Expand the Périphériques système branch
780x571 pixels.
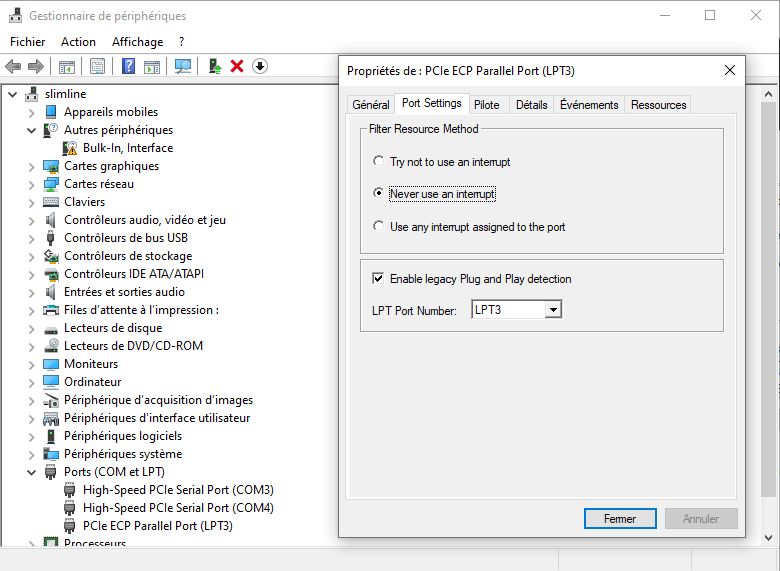point(31,454)
